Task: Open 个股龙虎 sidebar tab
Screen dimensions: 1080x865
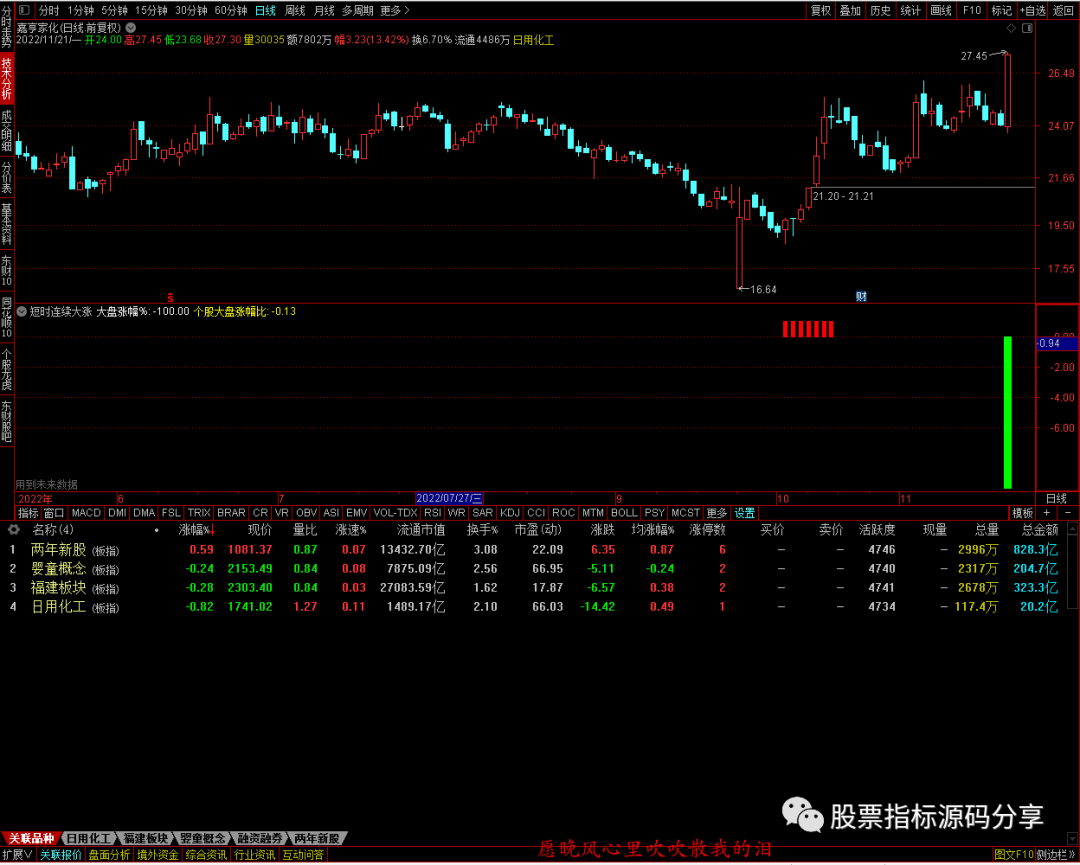Action: (x=6, y=369)
